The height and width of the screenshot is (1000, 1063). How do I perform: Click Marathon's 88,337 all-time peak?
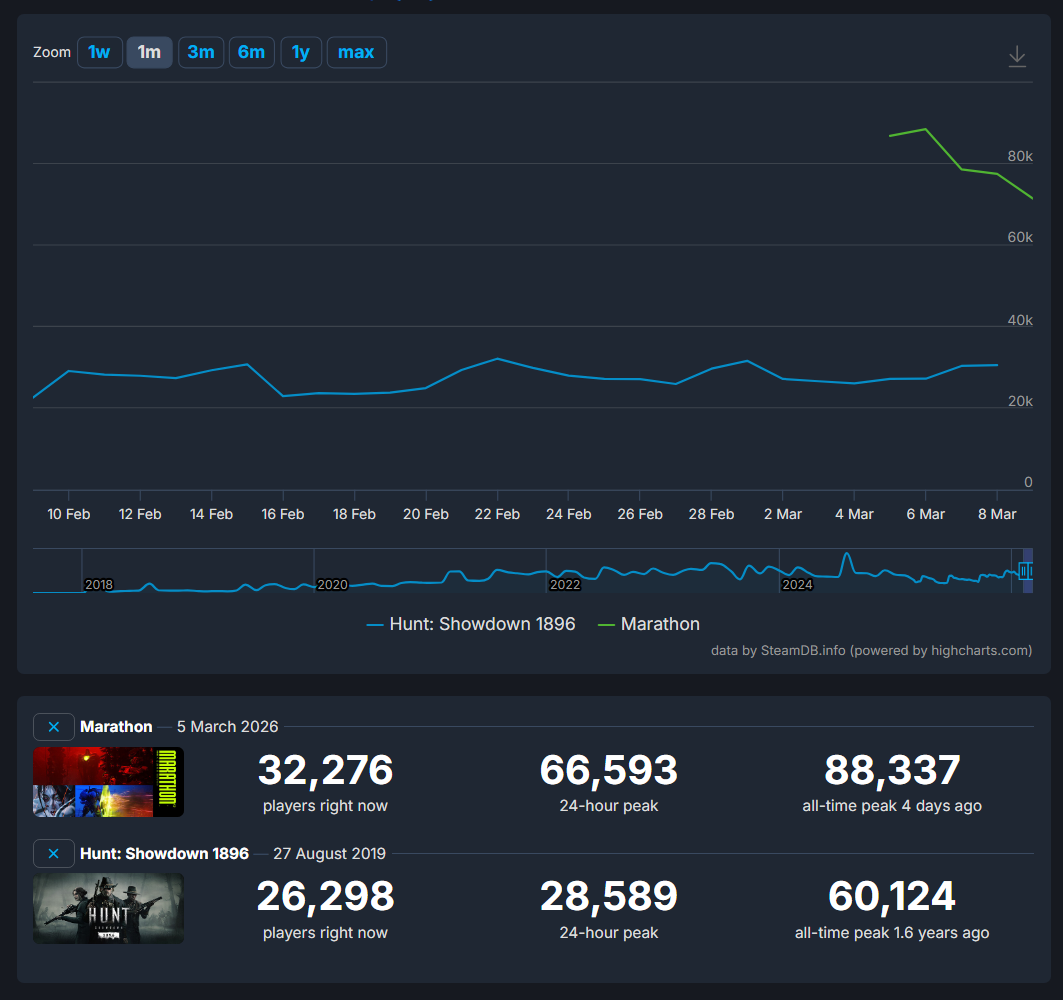(x=892, y=770)
